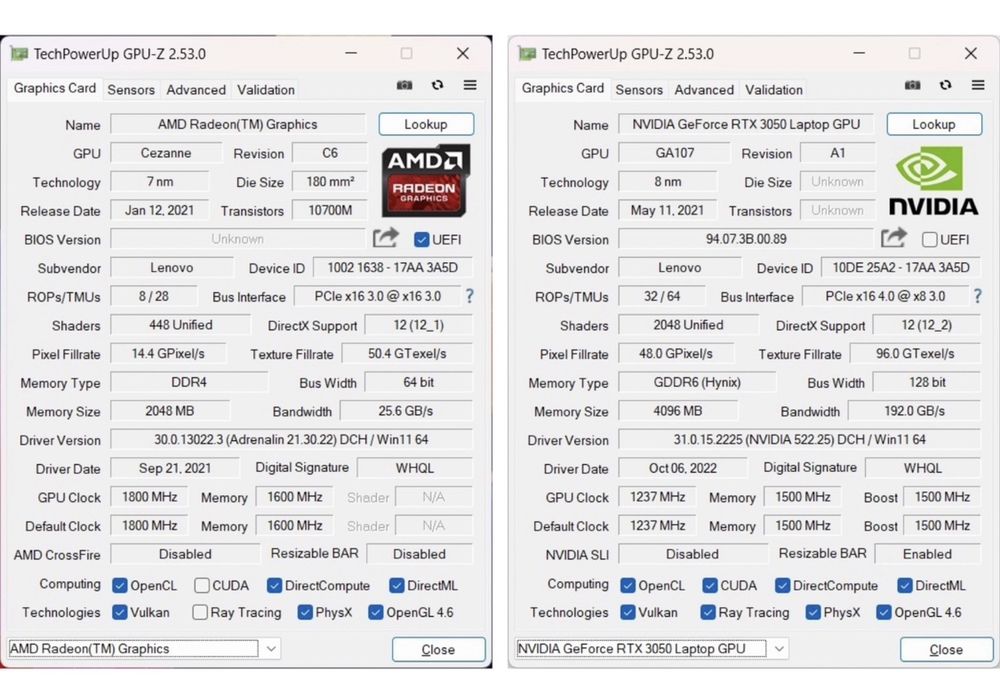Toggle Ray Tracing checkbox in NVIDIA window
The image size is (1000, 696).
[708, 612]
